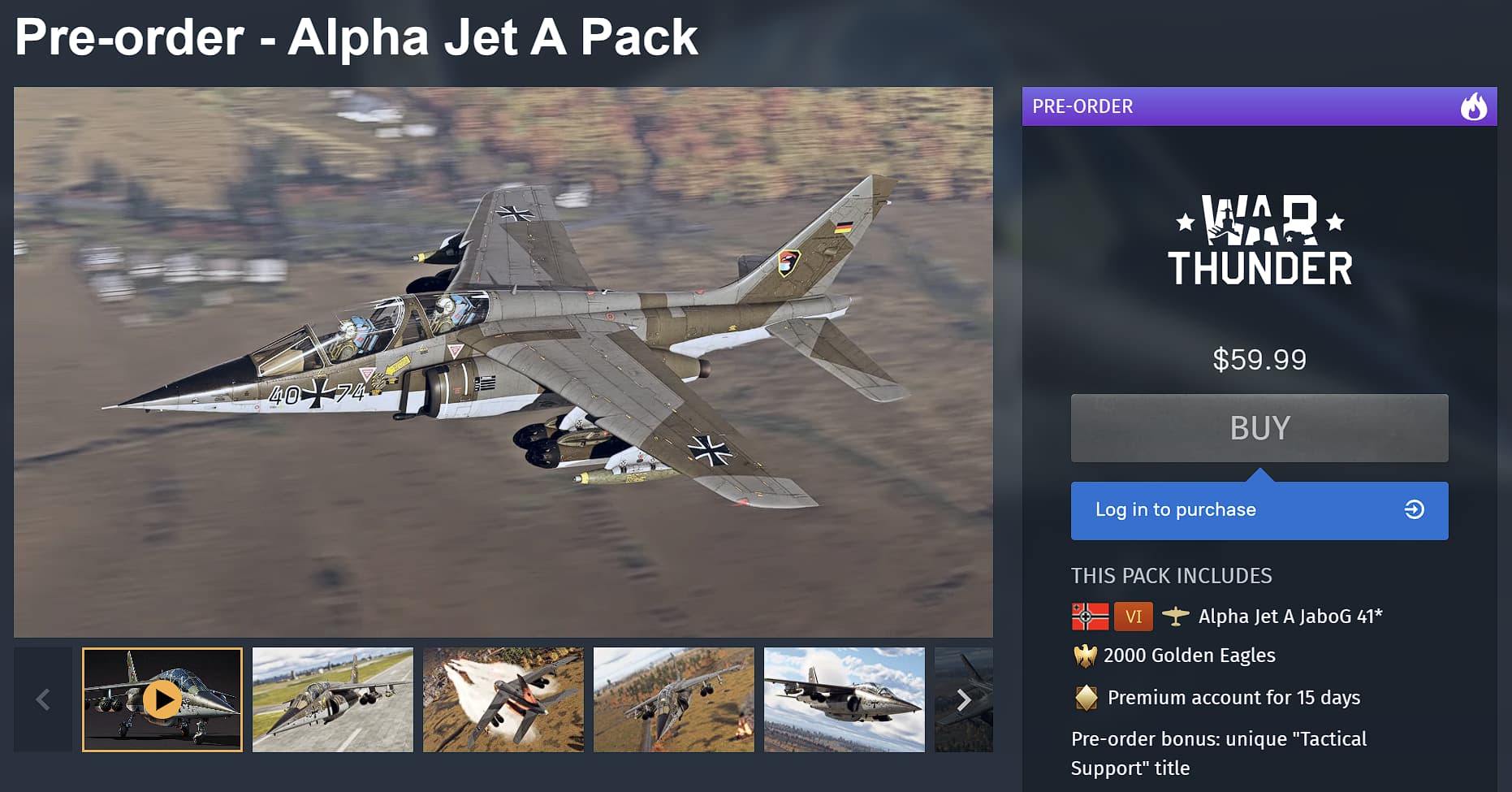Select the partially visible last thumbnail
The width and height of the screenshot is (1512, 792).
coord(964,699)
